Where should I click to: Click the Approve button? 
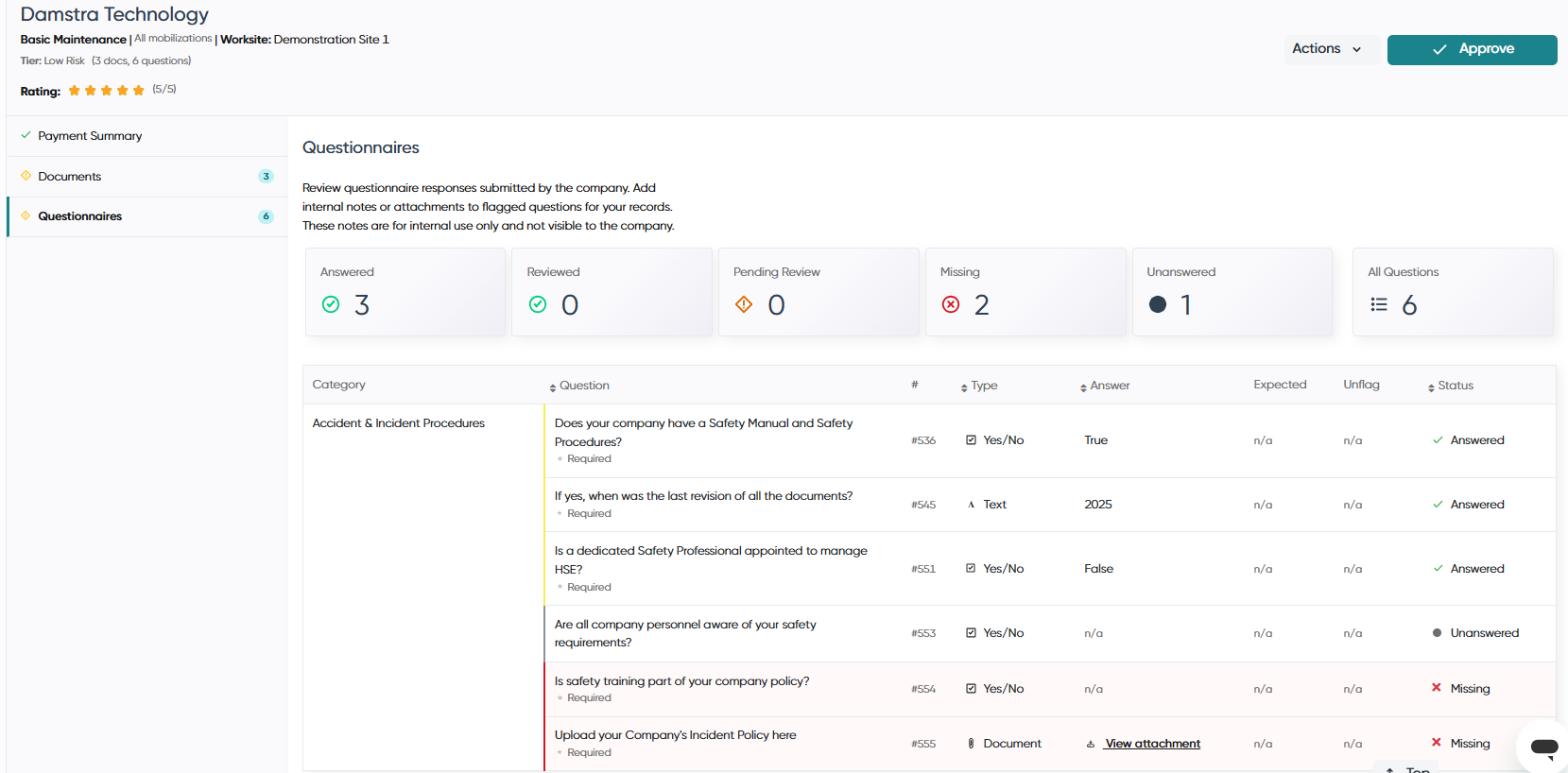(1472, 49)
